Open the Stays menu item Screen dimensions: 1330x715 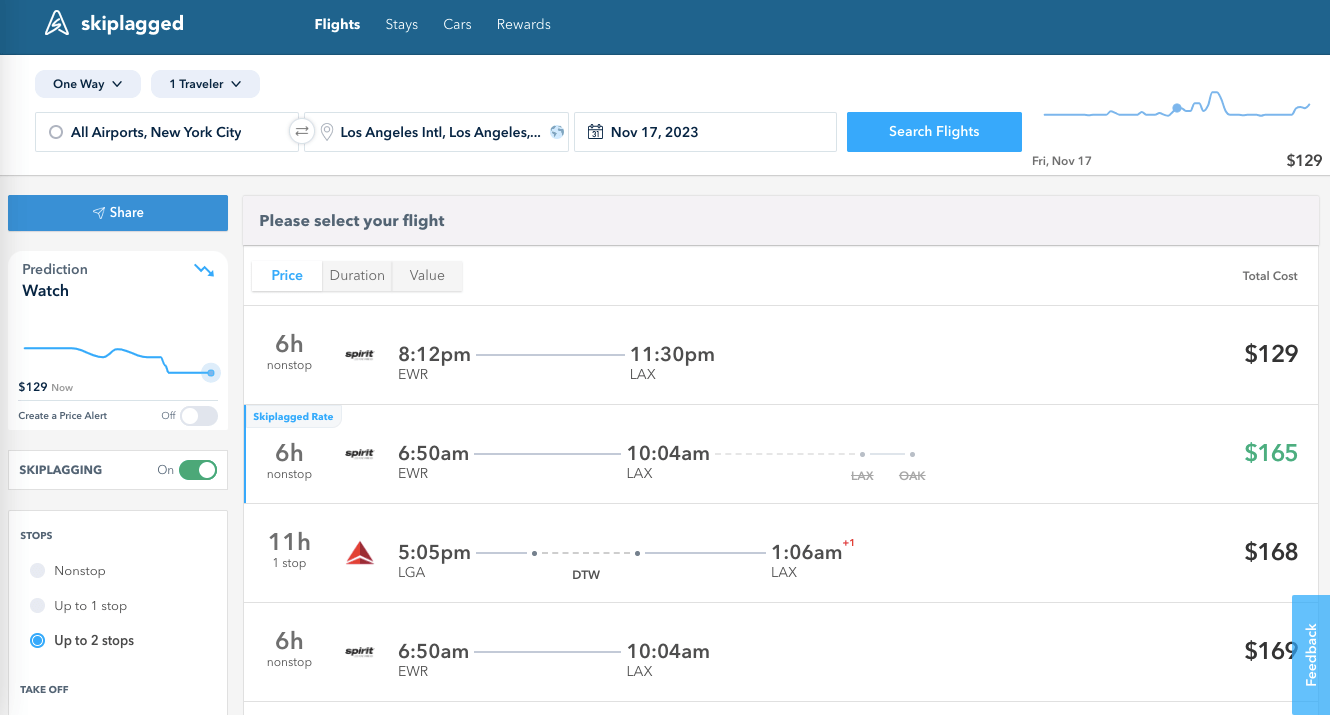[x=402, y=24]
